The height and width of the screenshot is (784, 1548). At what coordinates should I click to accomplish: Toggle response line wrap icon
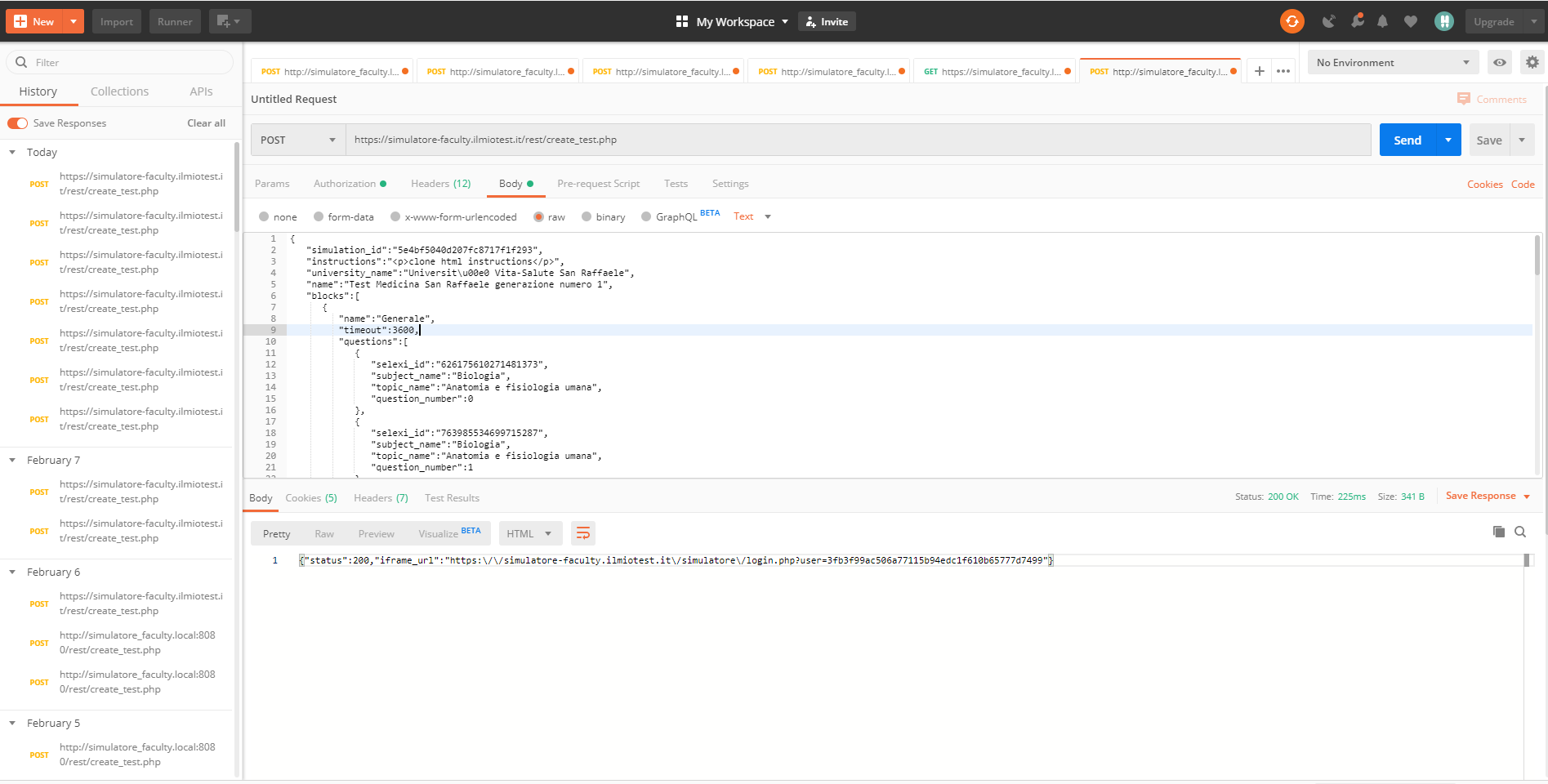click(583, 533)
